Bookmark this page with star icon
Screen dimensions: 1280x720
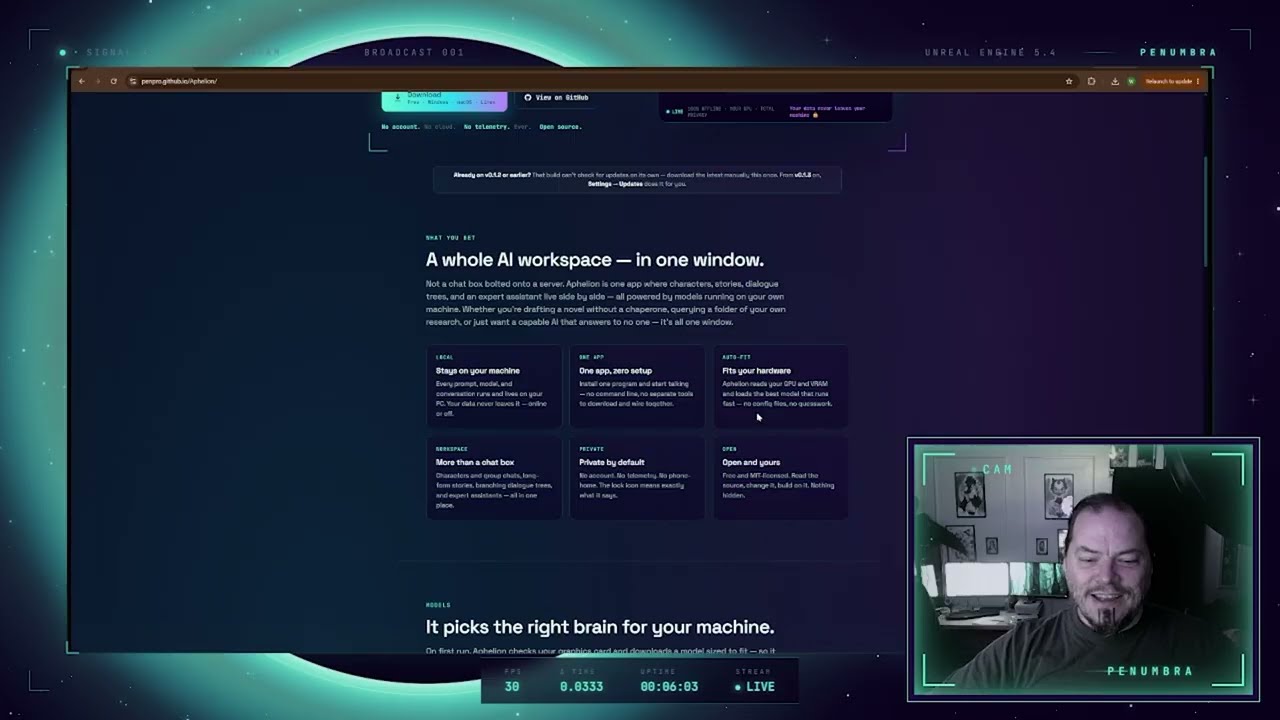[1069, 81]
